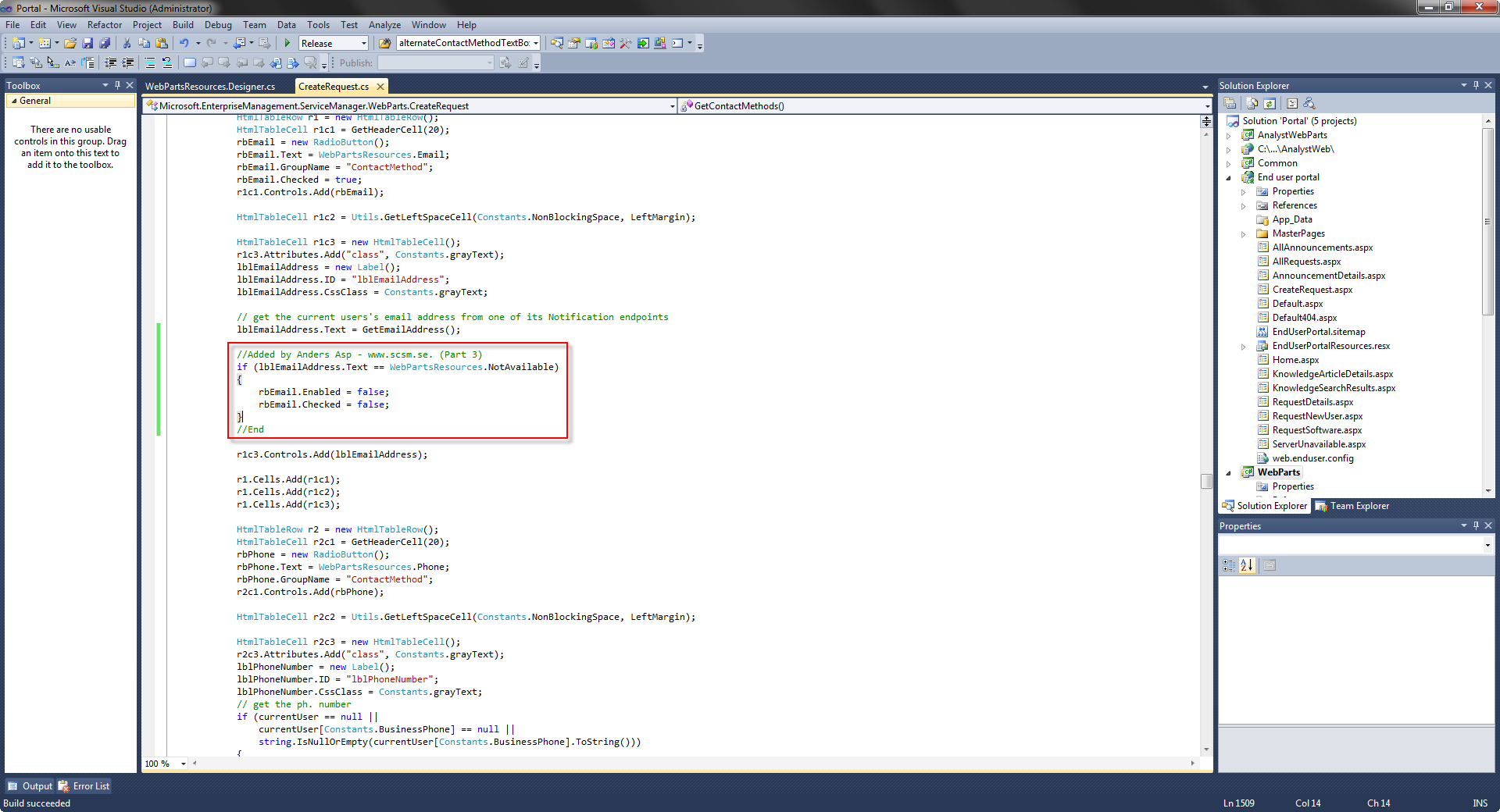Pin the Toolbox panel
The width and height of the screenshot is (1500, 812).
pos(117,85)
